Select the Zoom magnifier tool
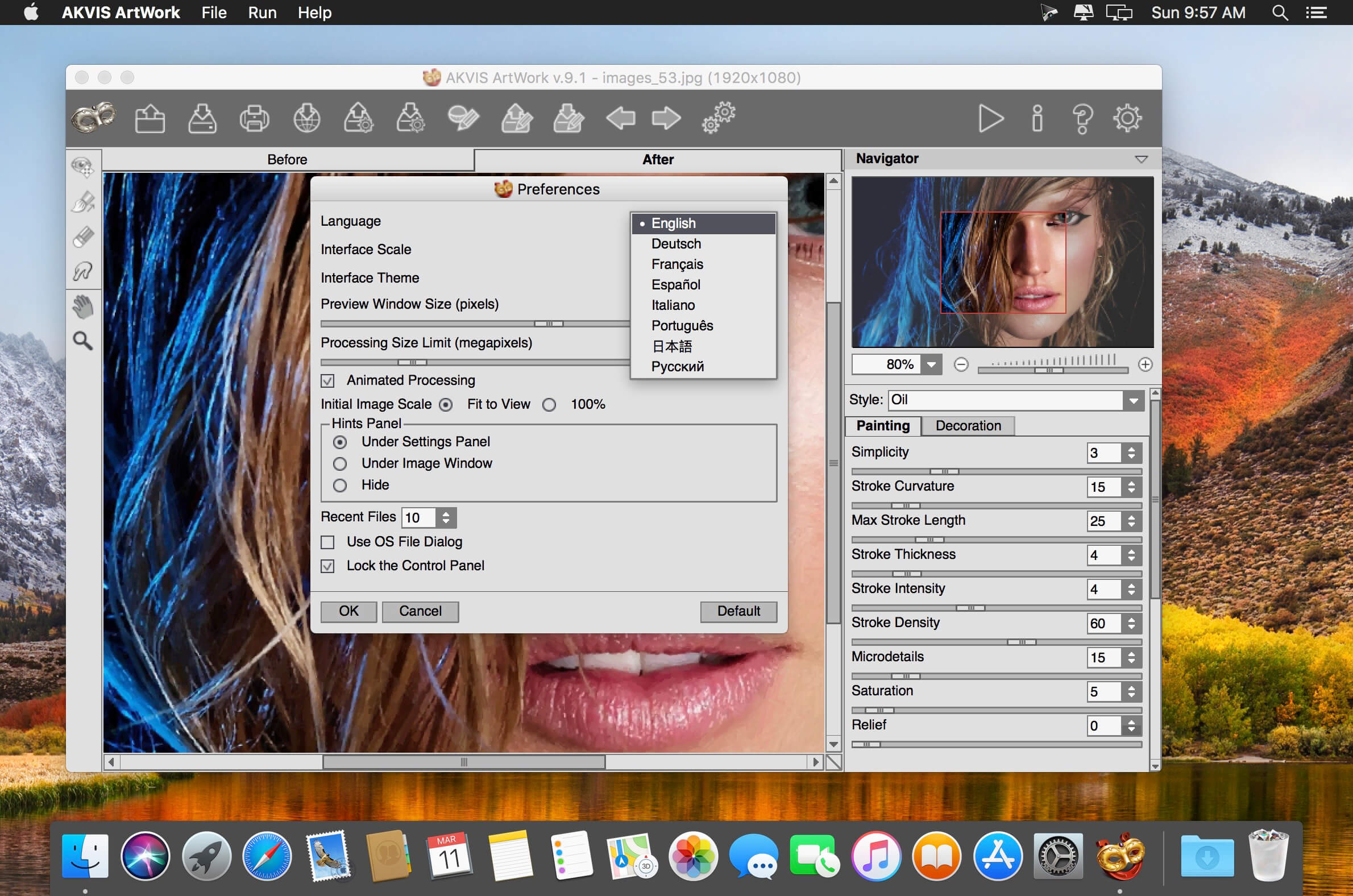Image resolution: width=1353 pixels, height=896 pixels. (83, 341)
